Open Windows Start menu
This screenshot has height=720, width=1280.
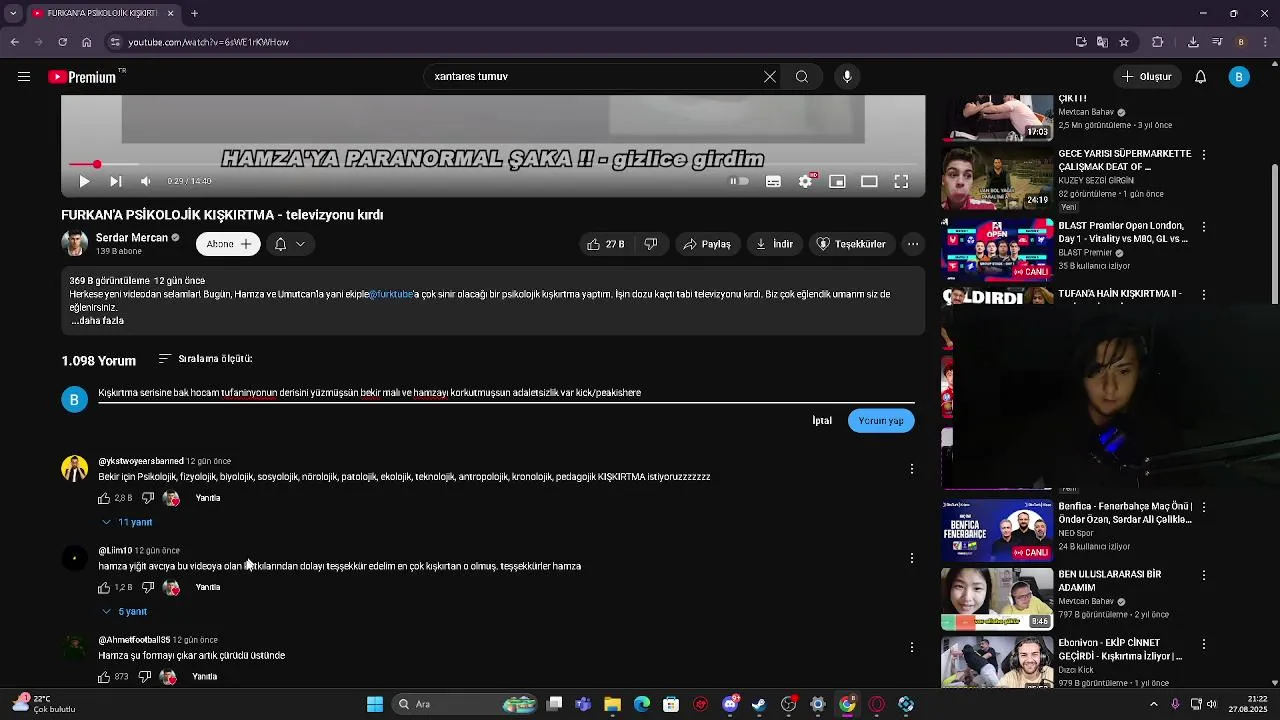[x=375, y=704]
